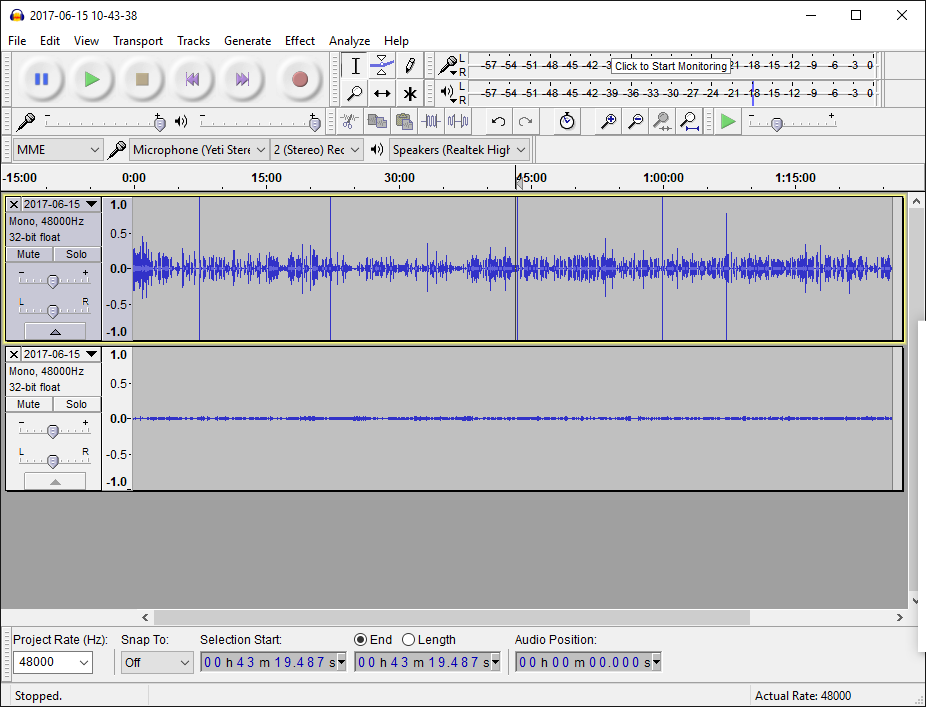Collapse the second track

(55, 481)
